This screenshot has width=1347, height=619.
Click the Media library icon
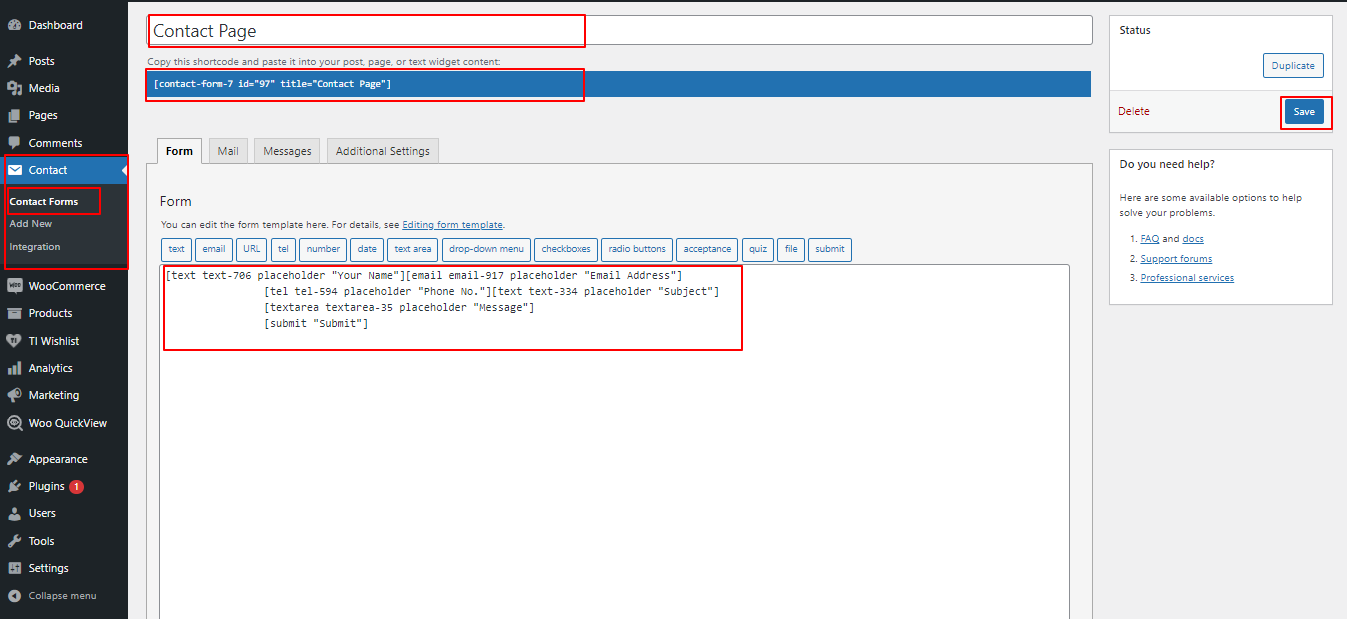coord(14,88)
